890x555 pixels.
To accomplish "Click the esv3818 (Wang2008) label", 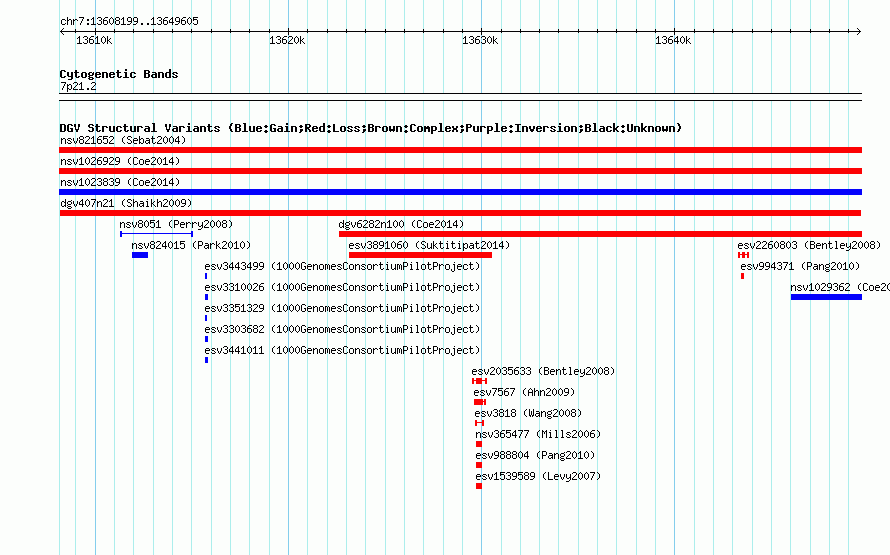I will tap(528, 413).
